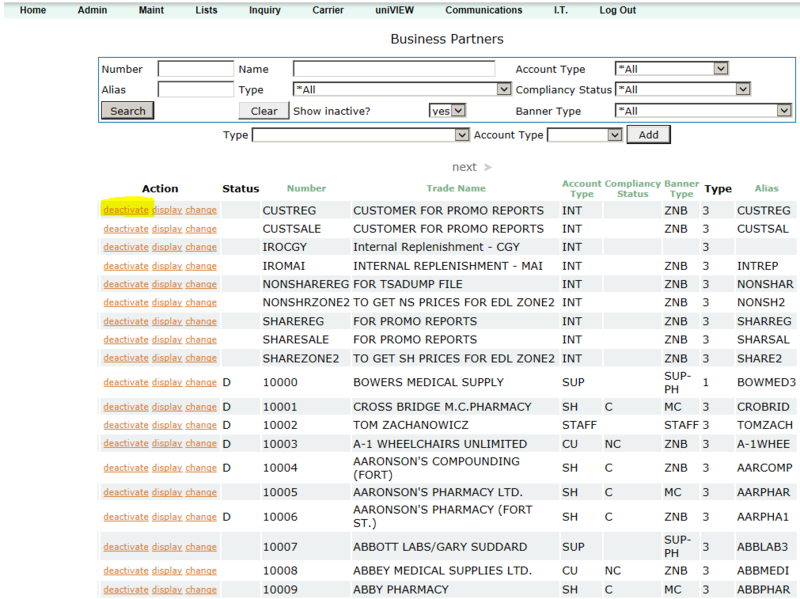
Task: Sort by the Alias column header
Action: click(766, 188)
